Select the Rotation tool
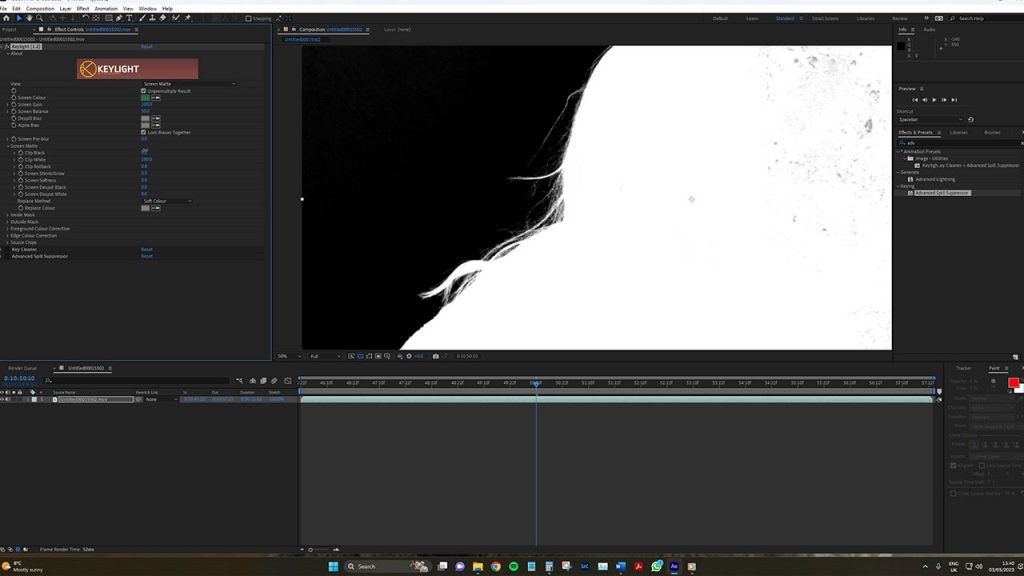 (86, 18)
